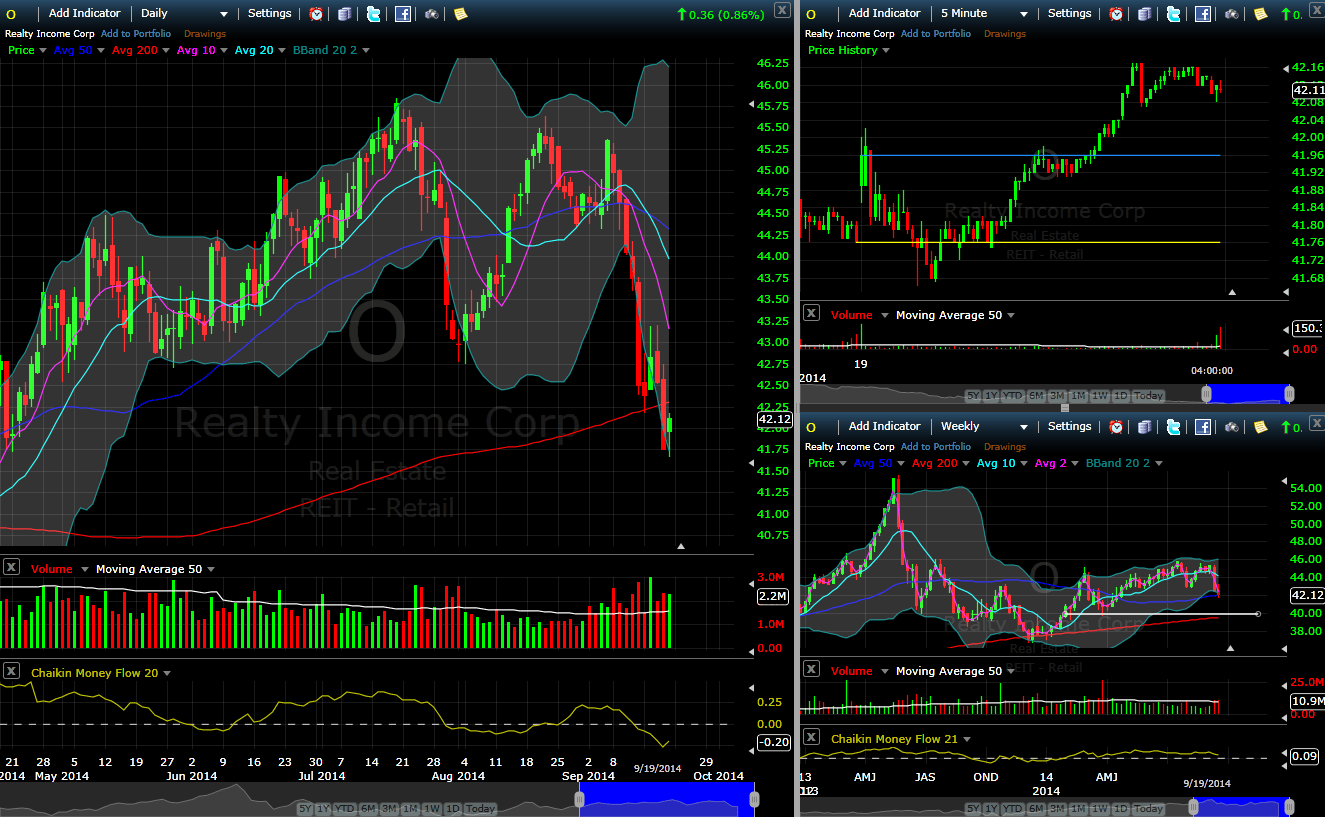This screenshot has height=817, width=1325.
Task: Open Add Indicator in Weekly chart
Action: pyautogui.click(x=884, y=427)
